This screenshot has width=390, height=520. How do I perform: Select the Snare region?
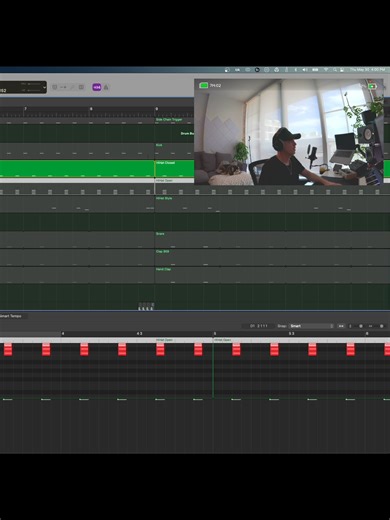(272, 240)
